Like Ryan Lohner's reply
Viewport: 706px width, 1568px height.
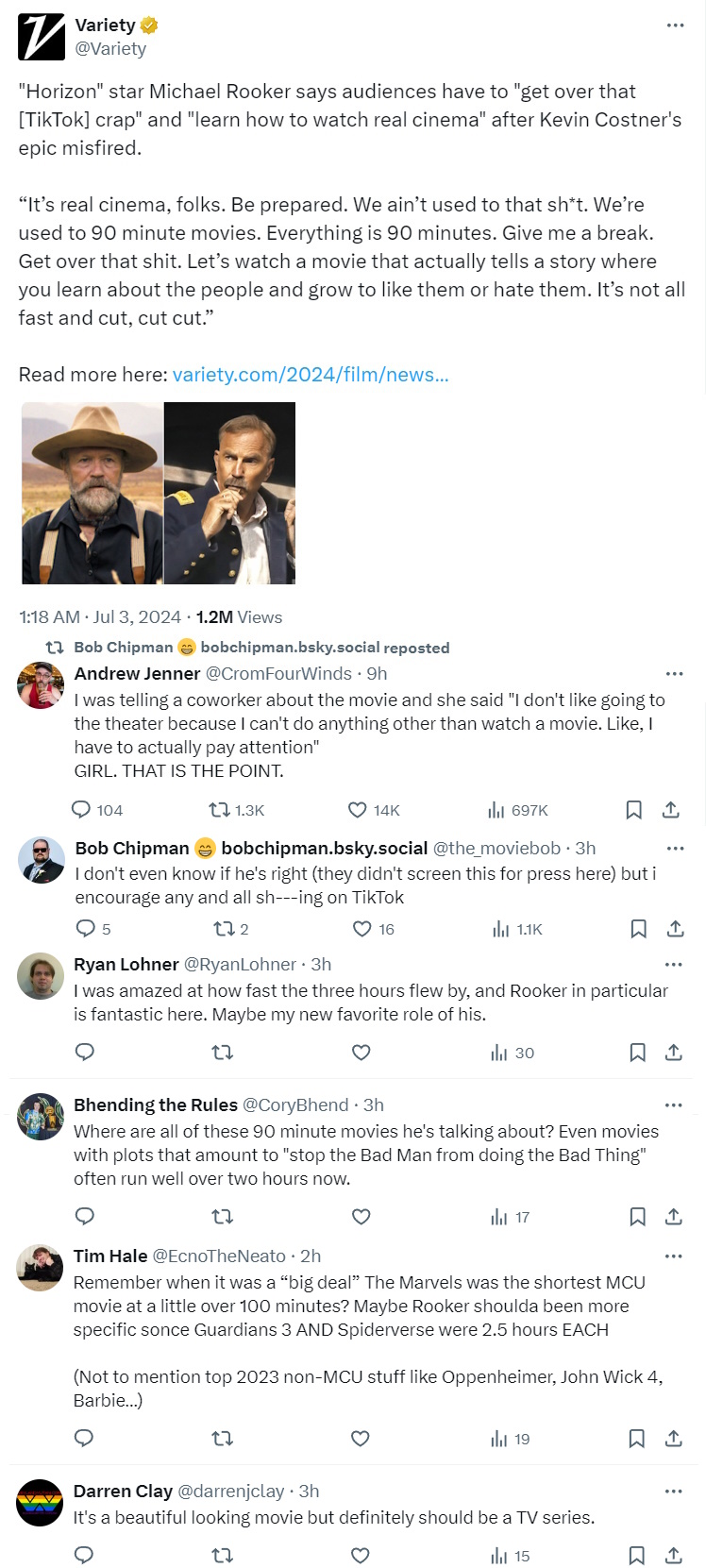(x=361, y=1053)
